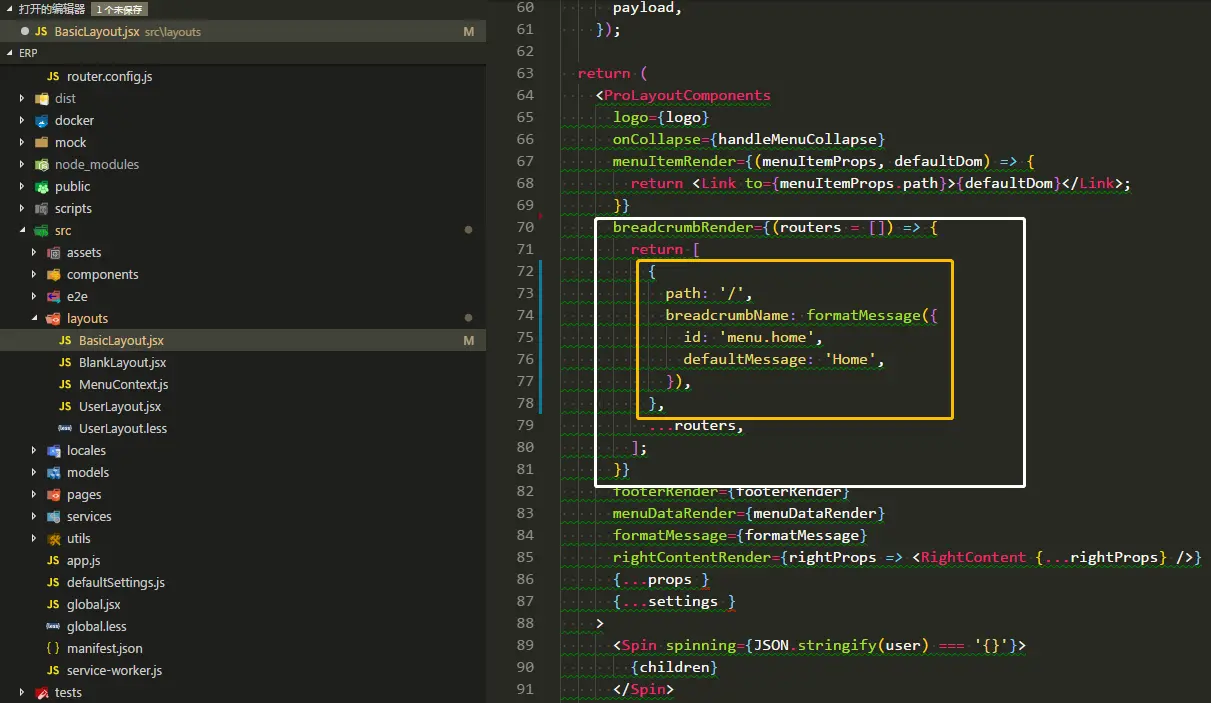Viewport: 1211px width, 703px height.
Task: Click the JS icon of router.config.js
Action: click(53, 76)
